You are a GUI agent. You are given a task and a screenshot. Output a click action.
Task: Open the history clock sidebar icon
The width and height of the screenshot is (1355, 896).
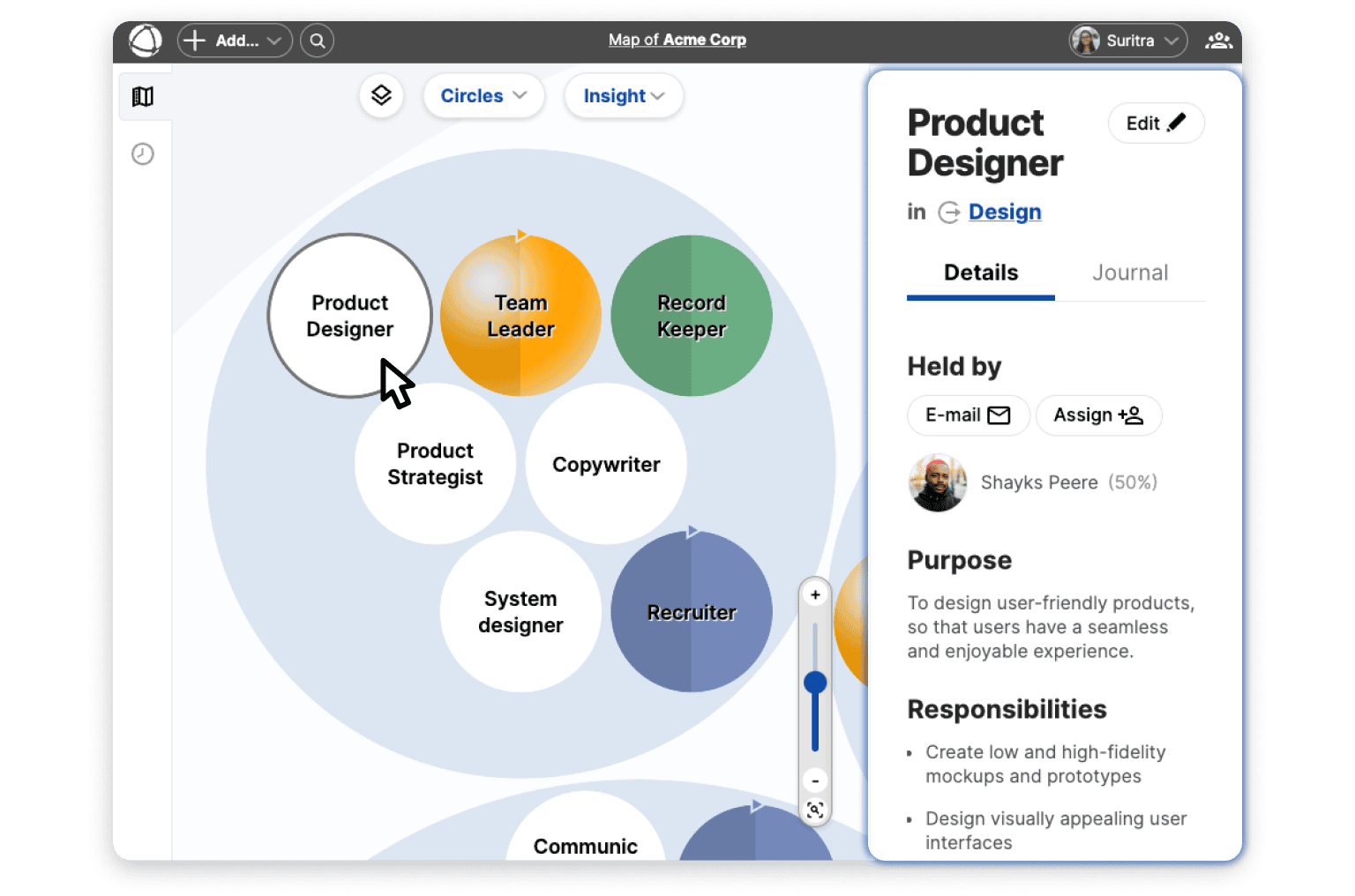pyautogui.click(x=143, y=154)
